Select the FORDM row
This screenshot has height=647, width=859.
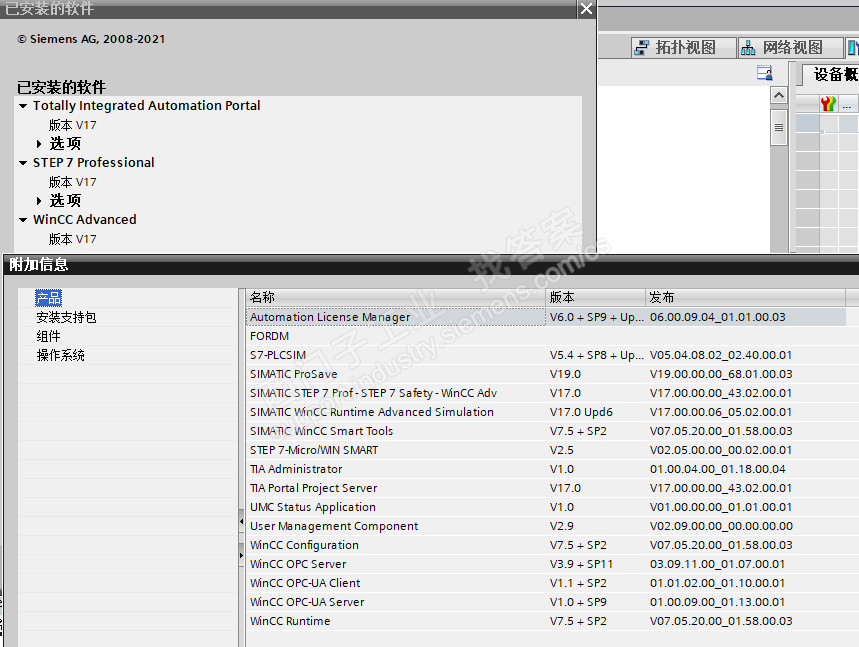click(546, 336)
